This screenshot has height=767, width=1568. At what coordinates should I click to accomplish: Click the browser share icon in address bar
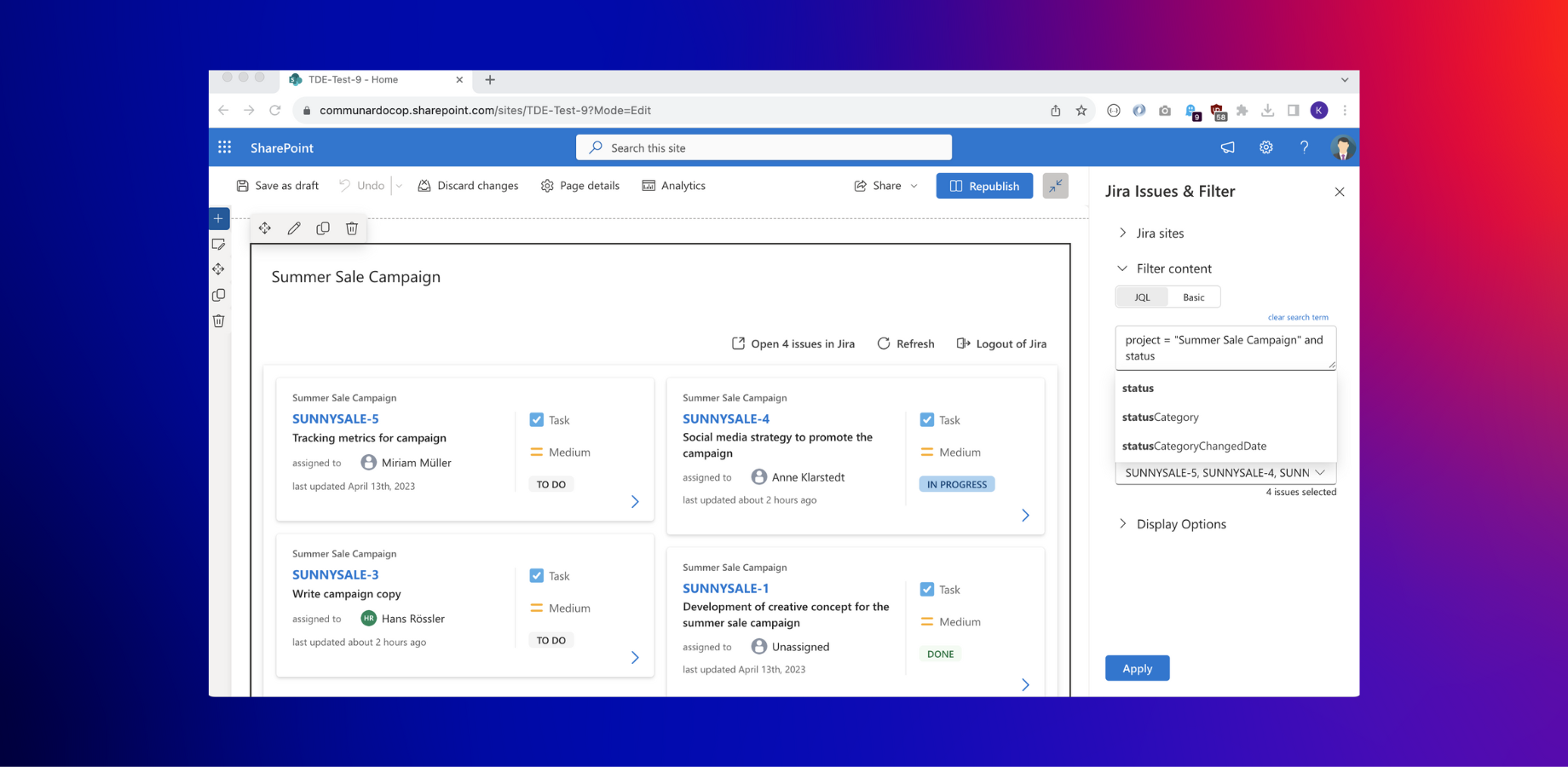coord(1056,110)
